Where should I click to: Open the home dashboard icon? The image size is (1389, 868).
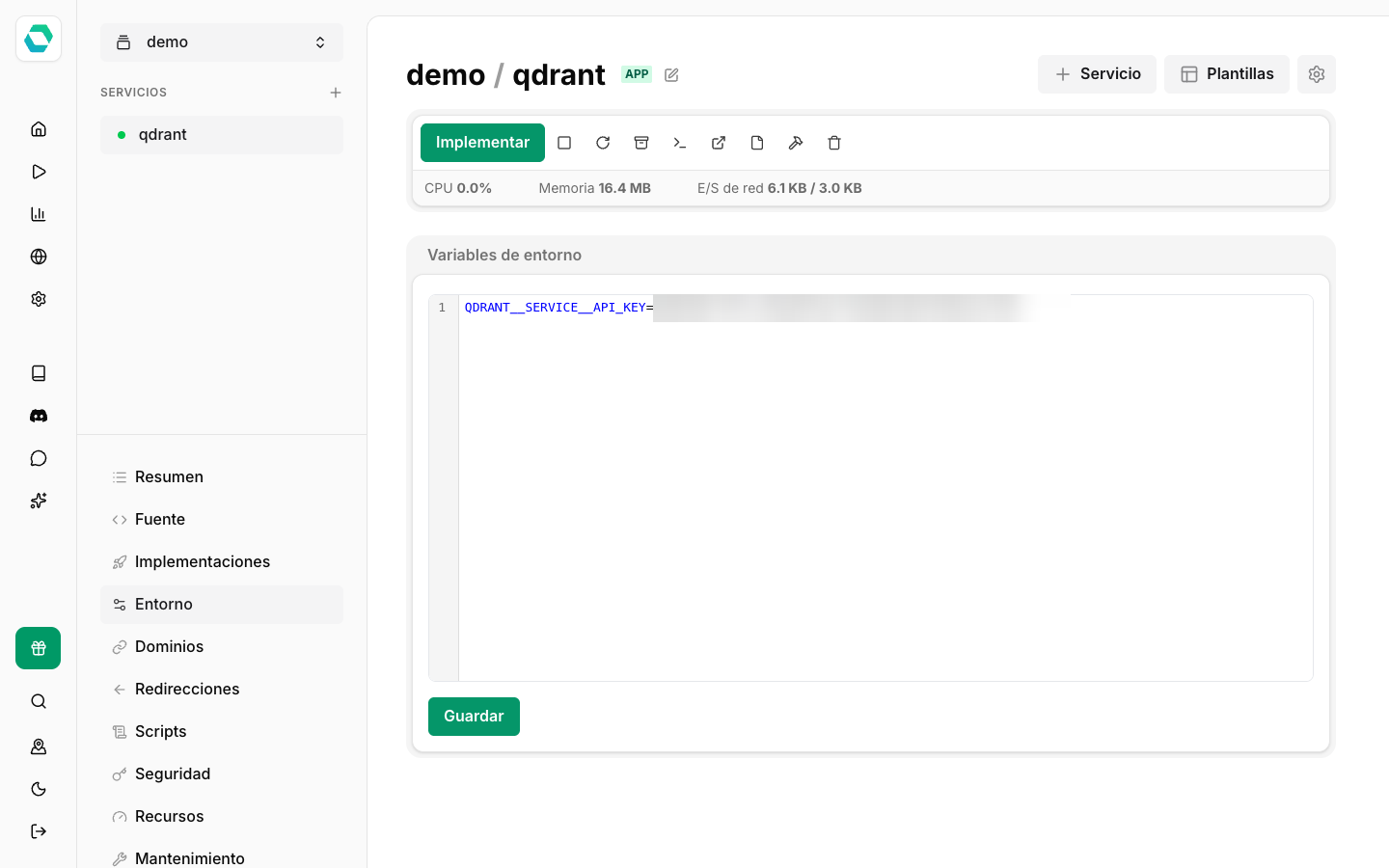click(x=39, y=129)
